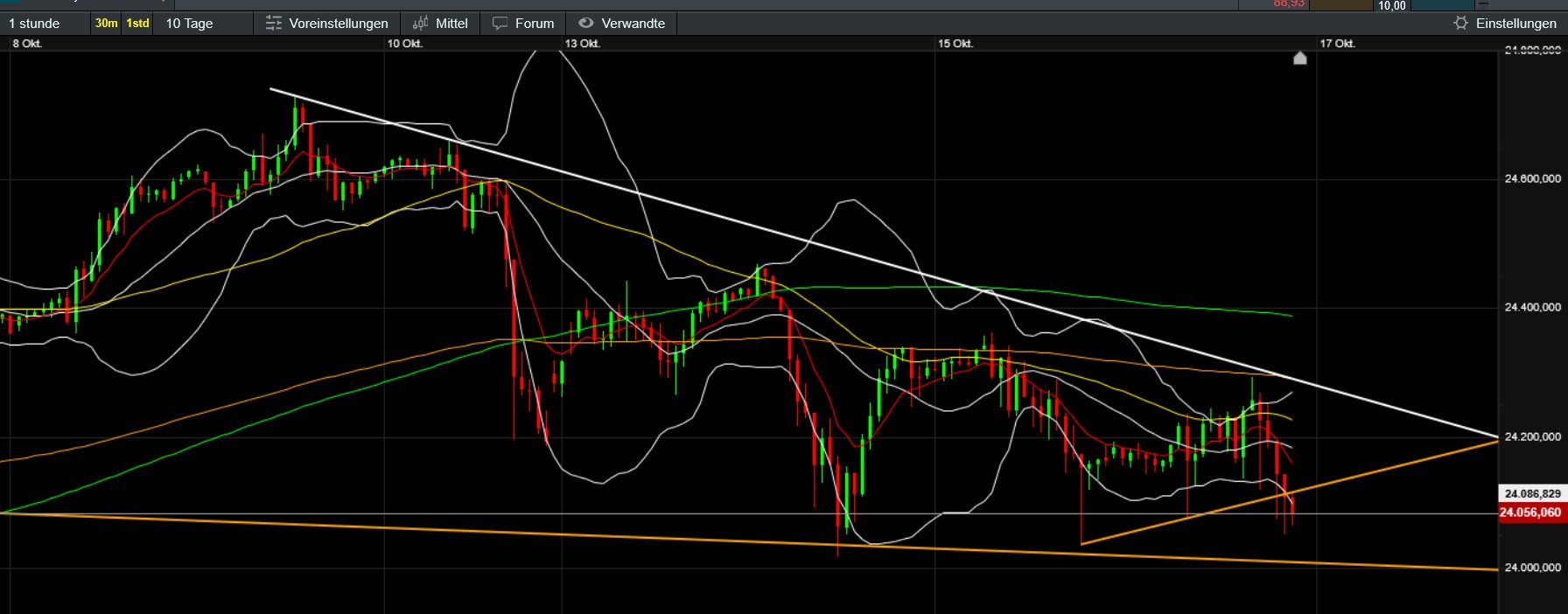The image size is (1568, 614).
Task: Open the Voreinstellungen presets menu
Action: pos(338,24)
